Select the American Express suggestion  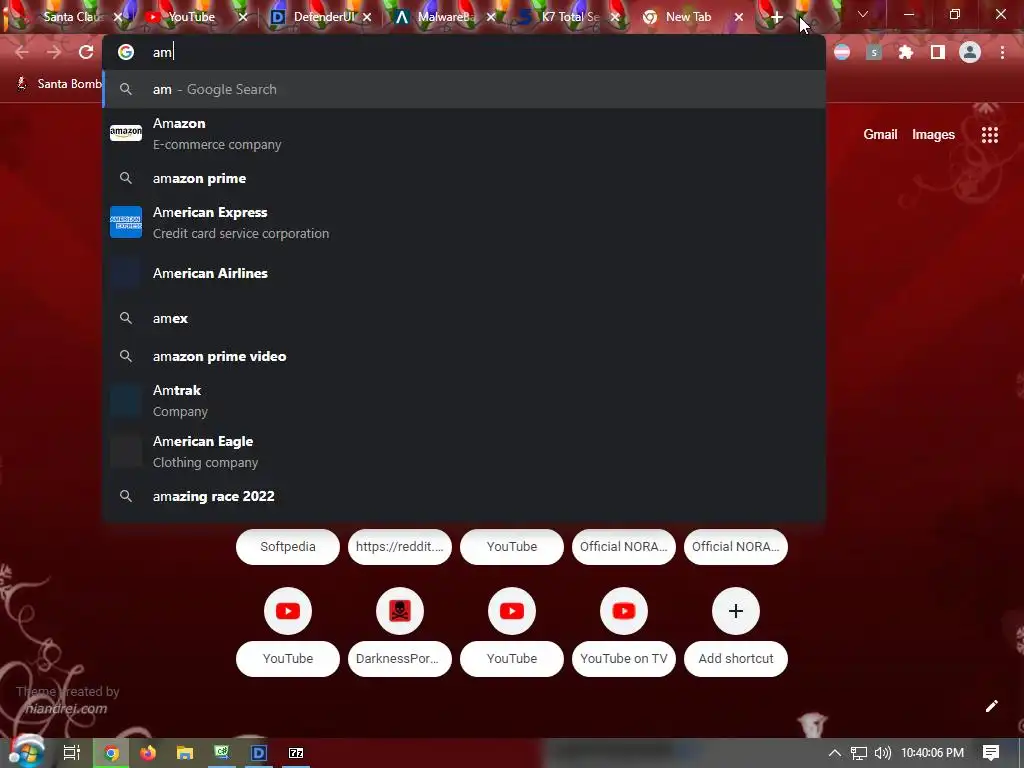(464, 223)
